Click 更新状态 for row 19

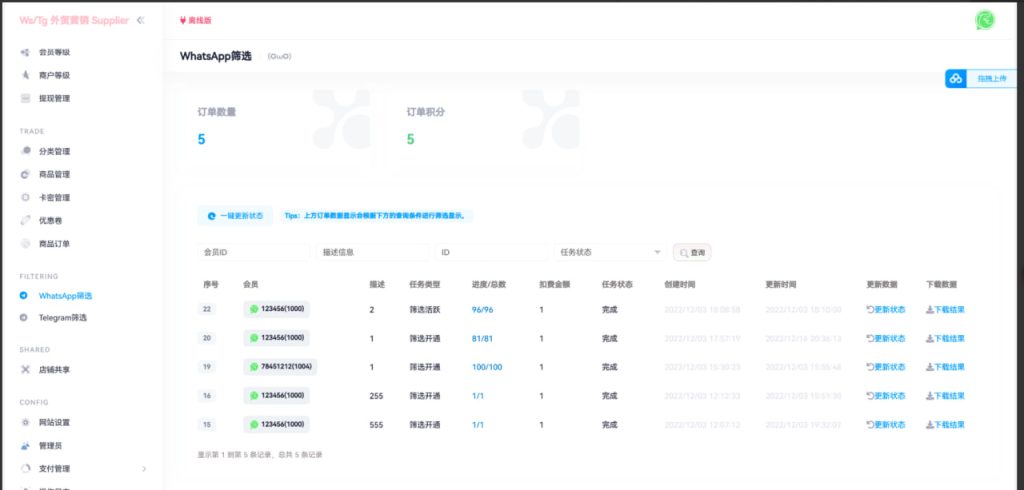click(886, 367)
